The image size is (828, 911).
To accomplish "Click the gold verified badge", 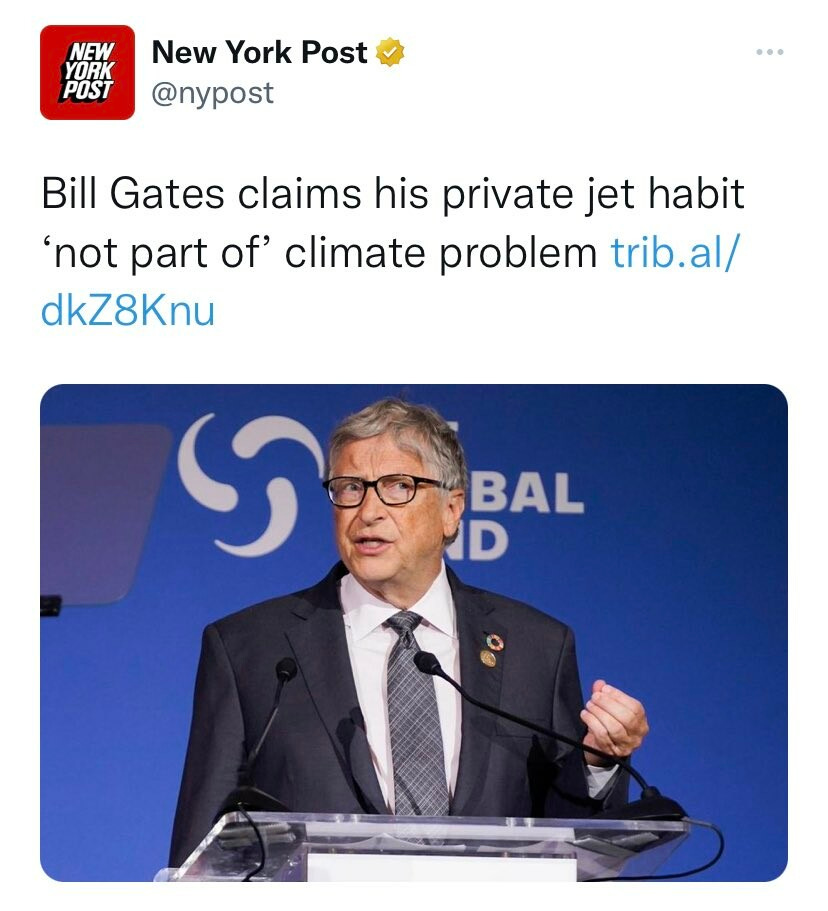I will coord(390,53).
